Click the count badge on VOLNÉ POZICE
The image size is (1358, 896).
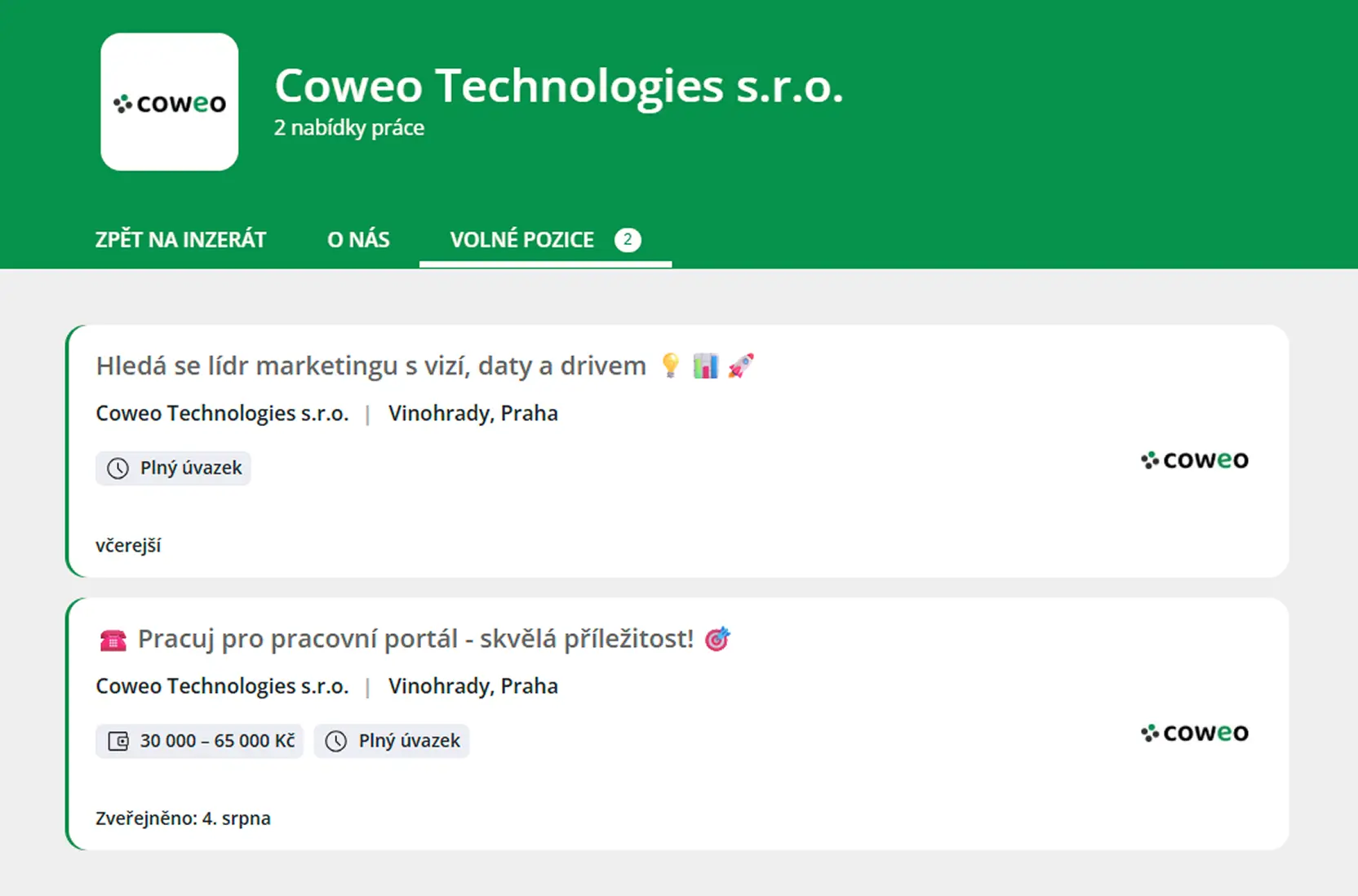[628, 240]
